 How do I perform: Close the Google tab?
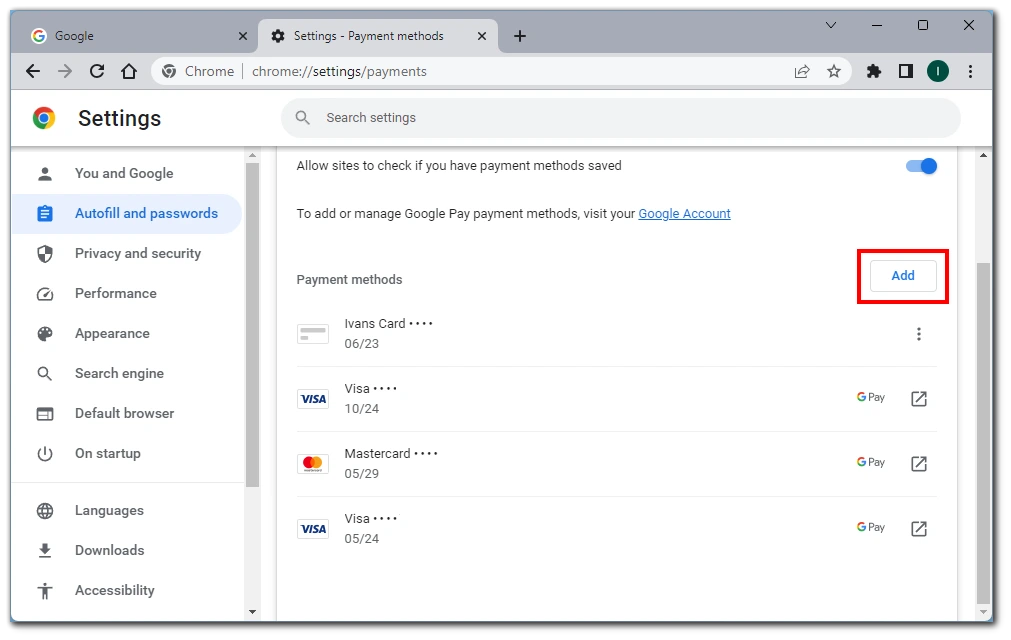point(242,36)
